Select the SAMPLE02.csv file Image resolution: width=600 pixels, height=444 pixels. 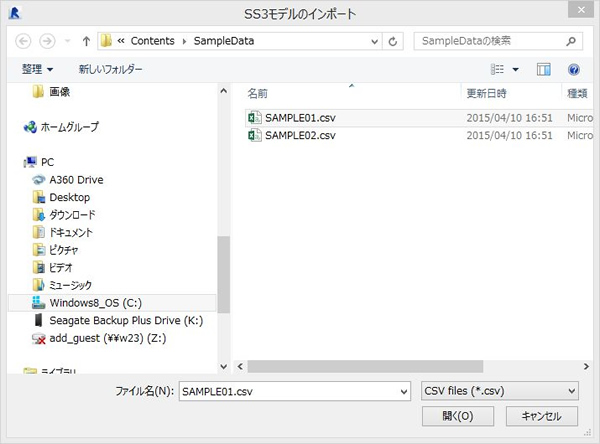[419, 135]
